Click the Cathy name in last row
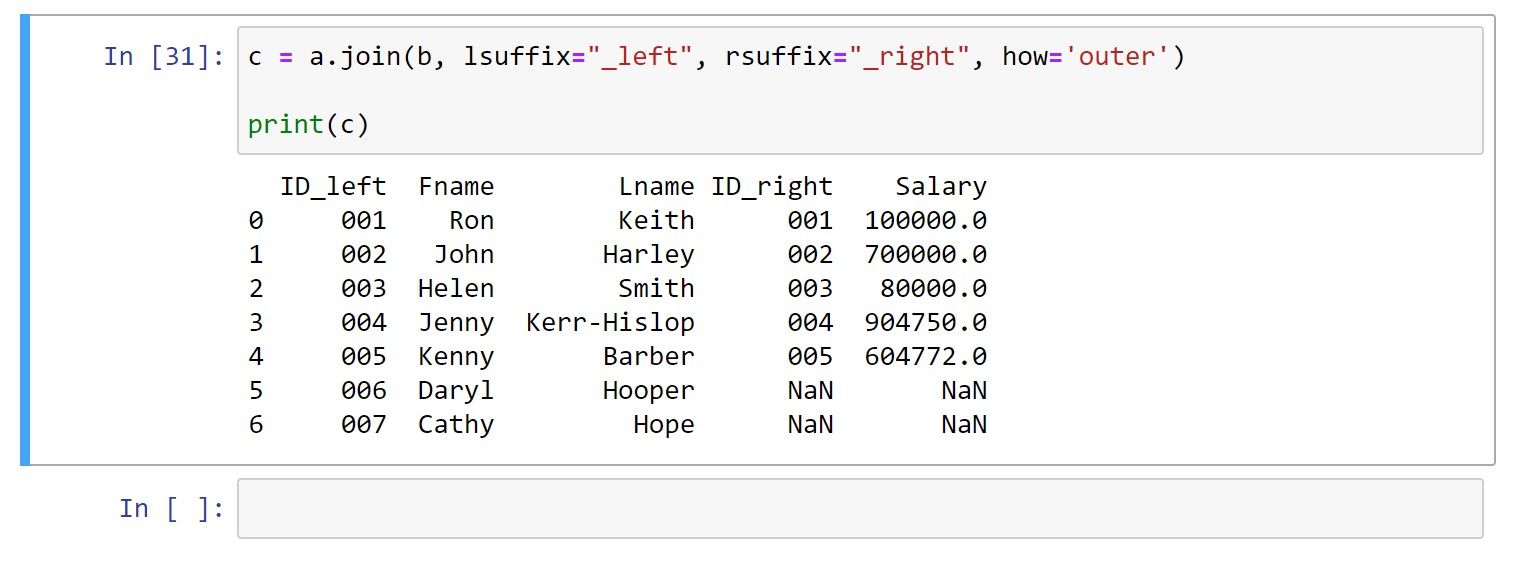The height and width of the screenshot is (575, 1520). click(x=456, y=425)
